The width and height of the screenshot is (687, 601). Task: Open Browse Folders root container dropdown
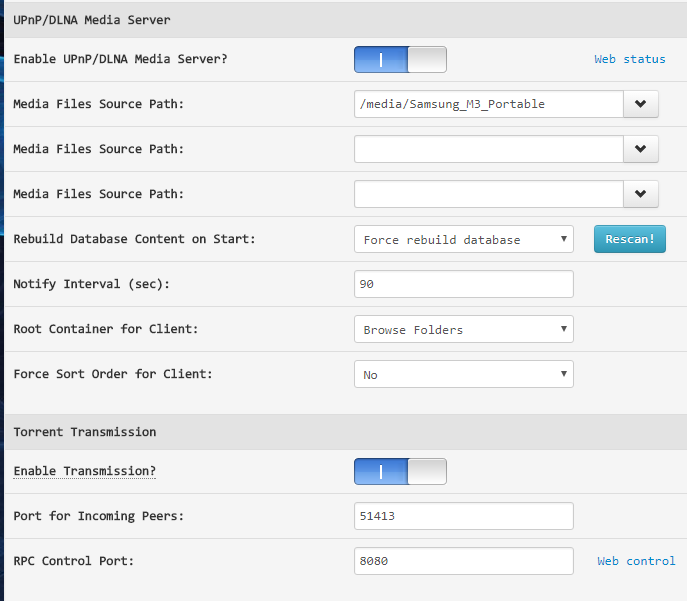pos(464,329)
